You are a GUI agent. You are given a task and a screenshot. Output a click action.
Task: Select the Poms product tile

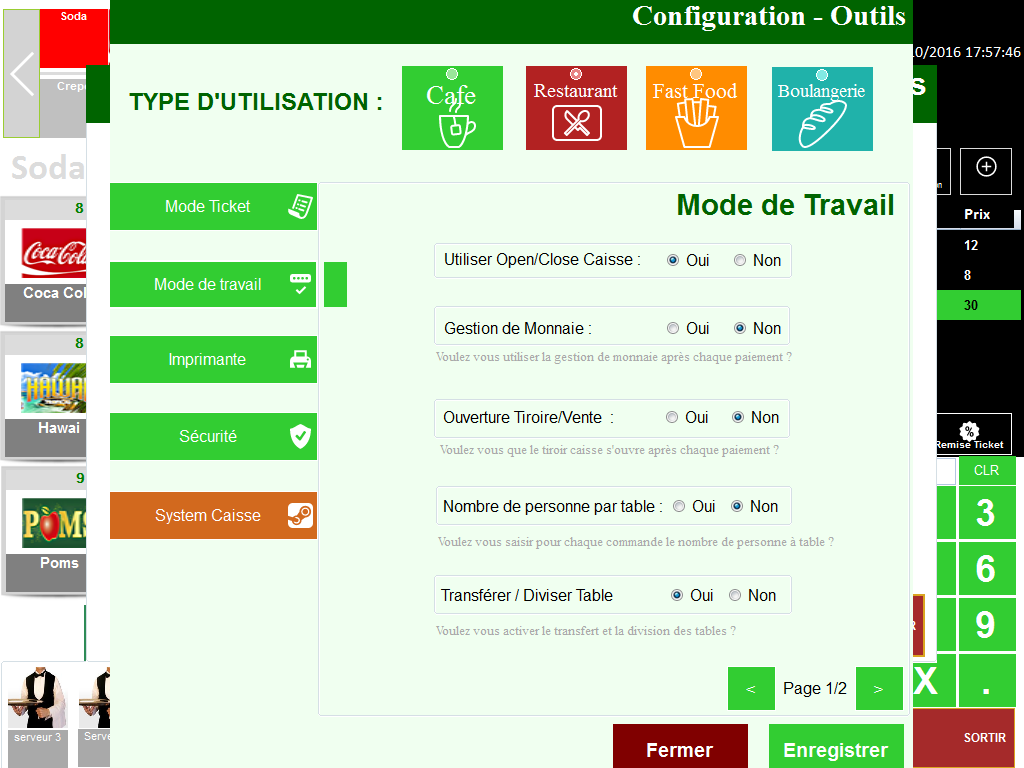pyautogui.click(x=46, y=531)
